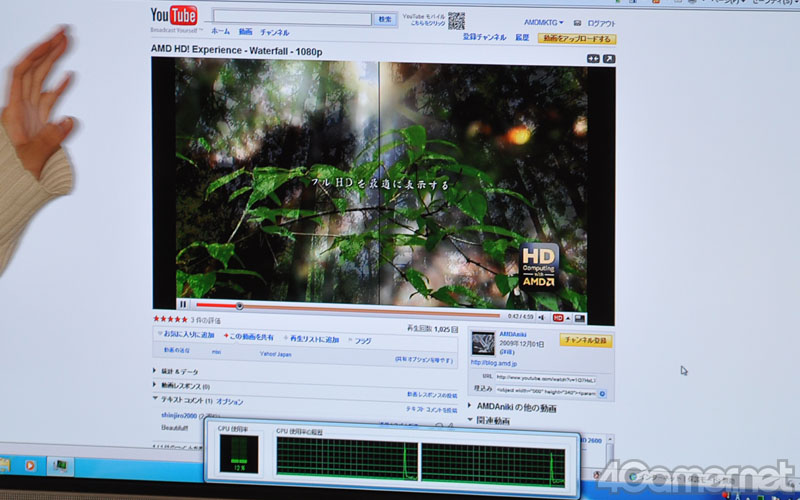The height and width of the screenshot is (500, 800).
Task: Expand the 動画レスポンス section
Action: tap(182, 386)
